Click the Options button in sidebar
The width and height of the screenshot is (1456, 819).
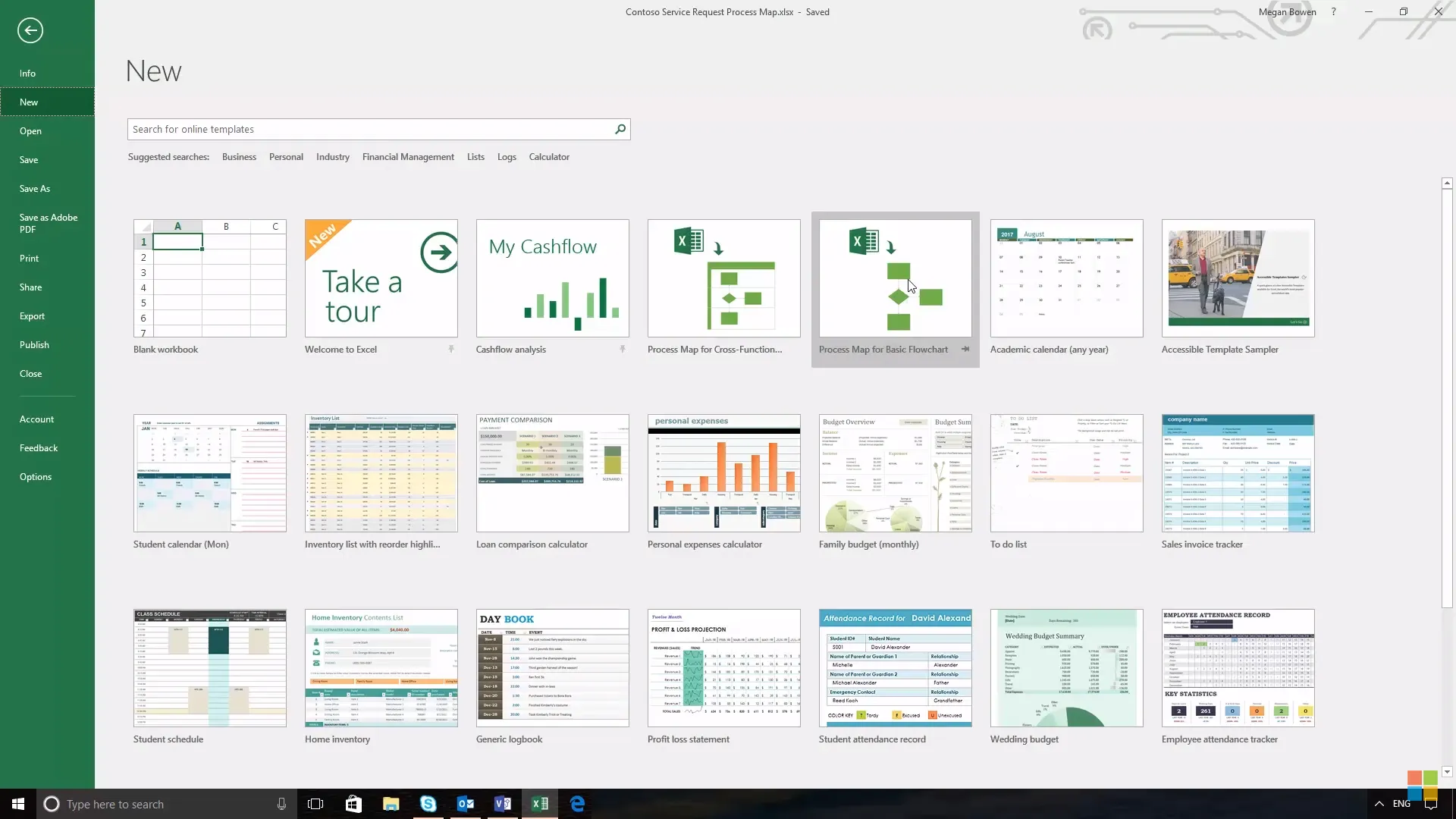pos(36,476)
